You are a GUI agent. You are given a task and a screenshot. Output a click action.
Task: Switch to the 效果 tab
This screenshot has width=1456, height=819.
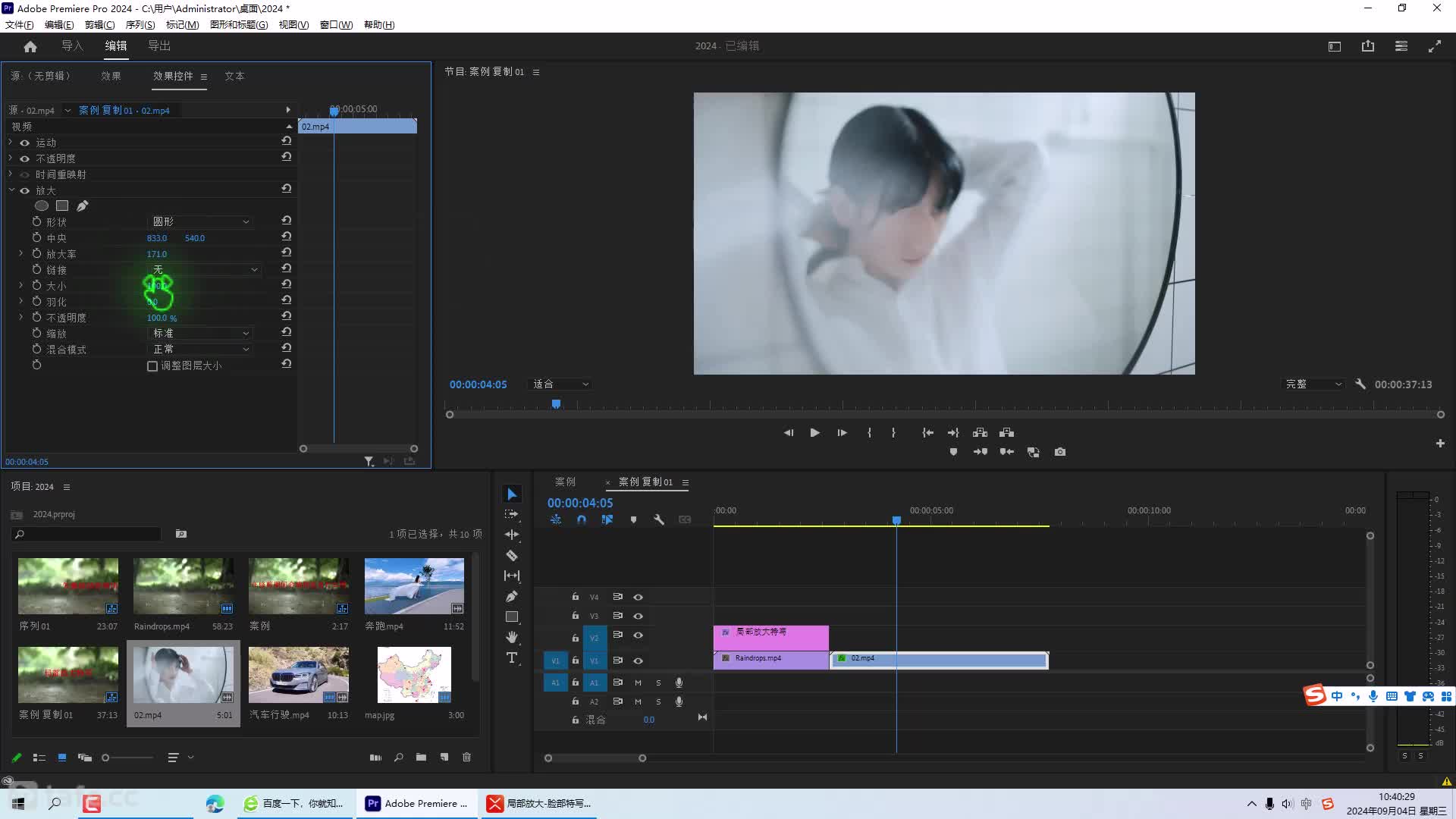pos(111,76)
